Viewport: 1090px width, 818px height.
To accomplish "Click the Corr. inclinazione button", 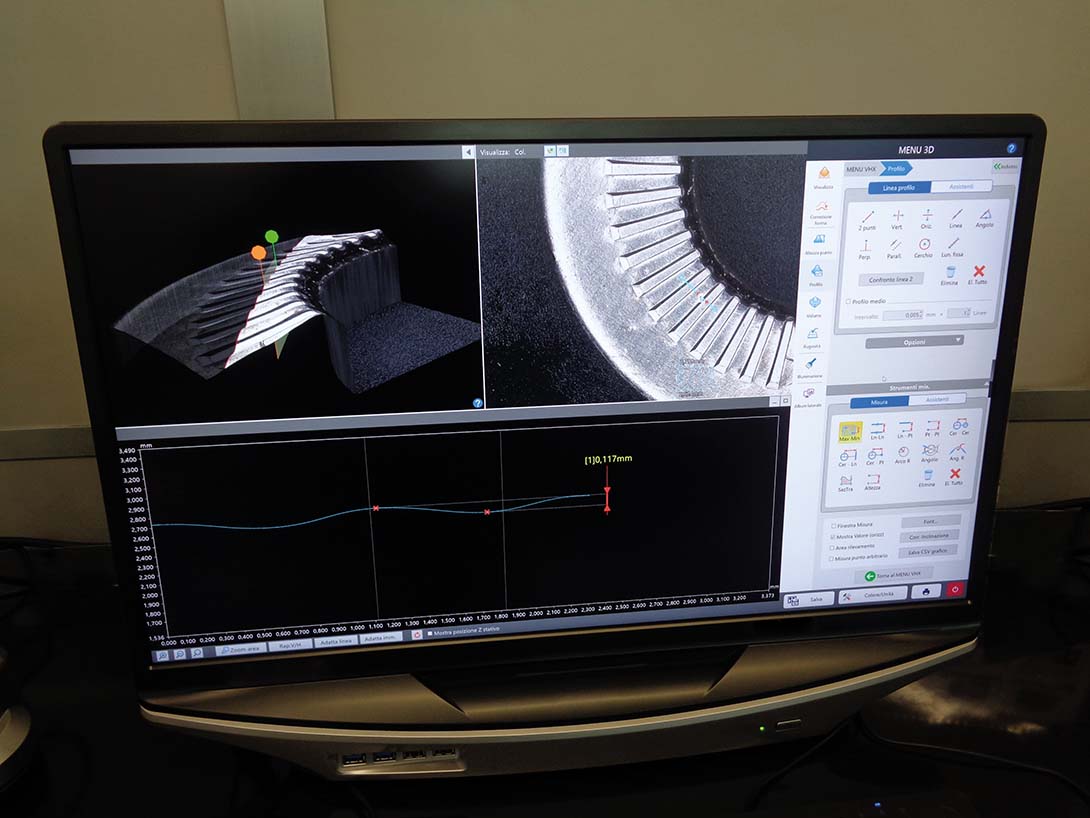I will [929, 537].
